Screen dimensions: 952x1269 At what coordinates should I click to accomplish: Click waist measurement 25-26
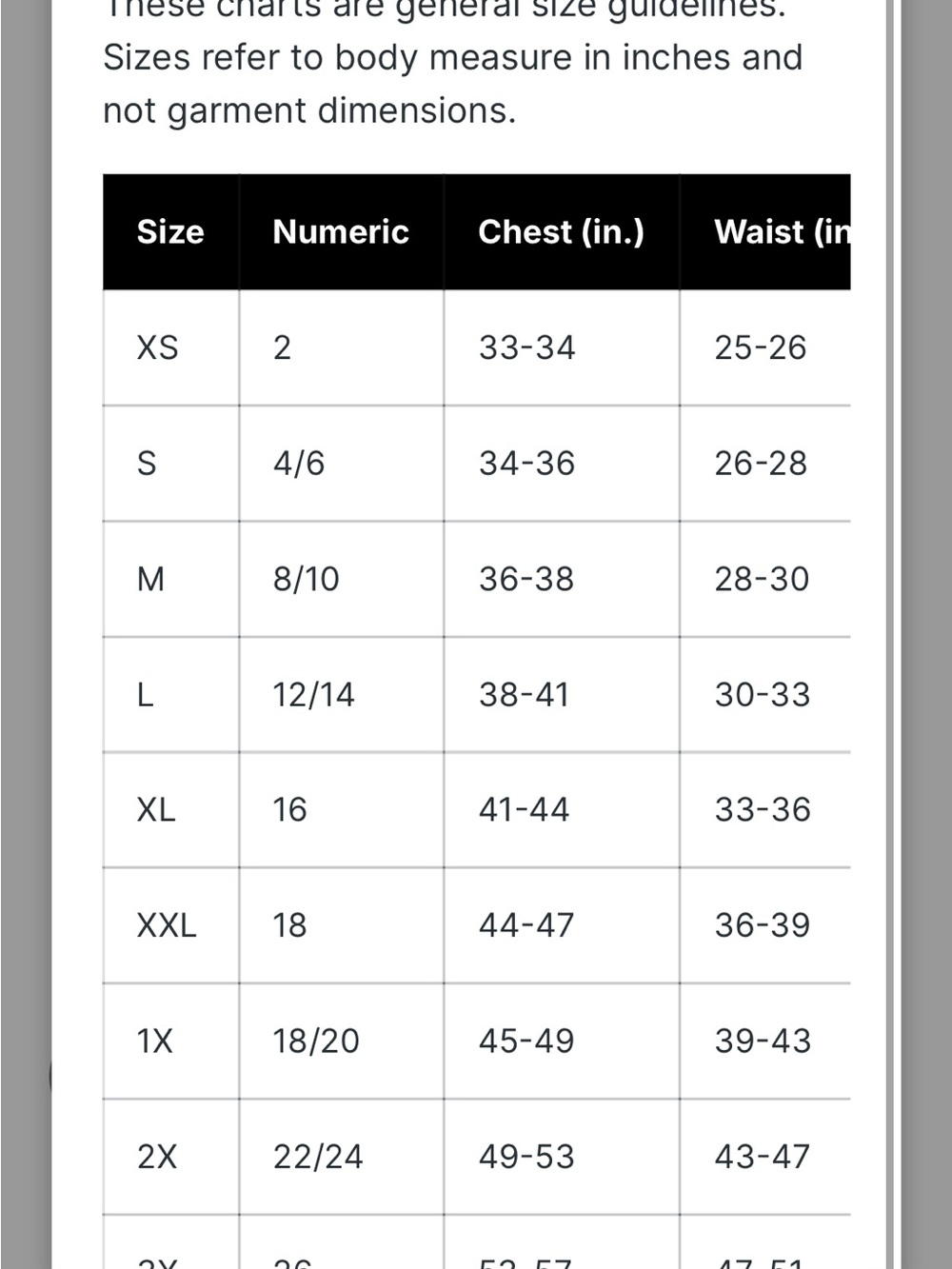point(761,347)
